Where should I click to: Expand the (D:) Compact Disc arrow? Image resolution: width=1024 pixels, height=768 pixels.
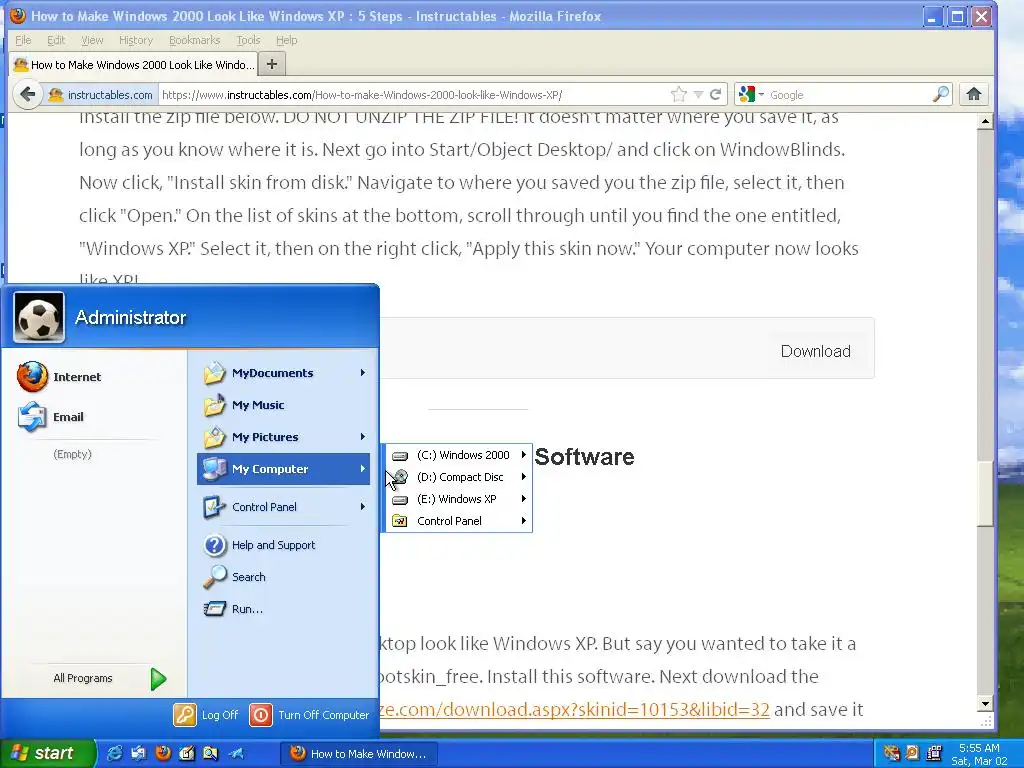point(524,477)
